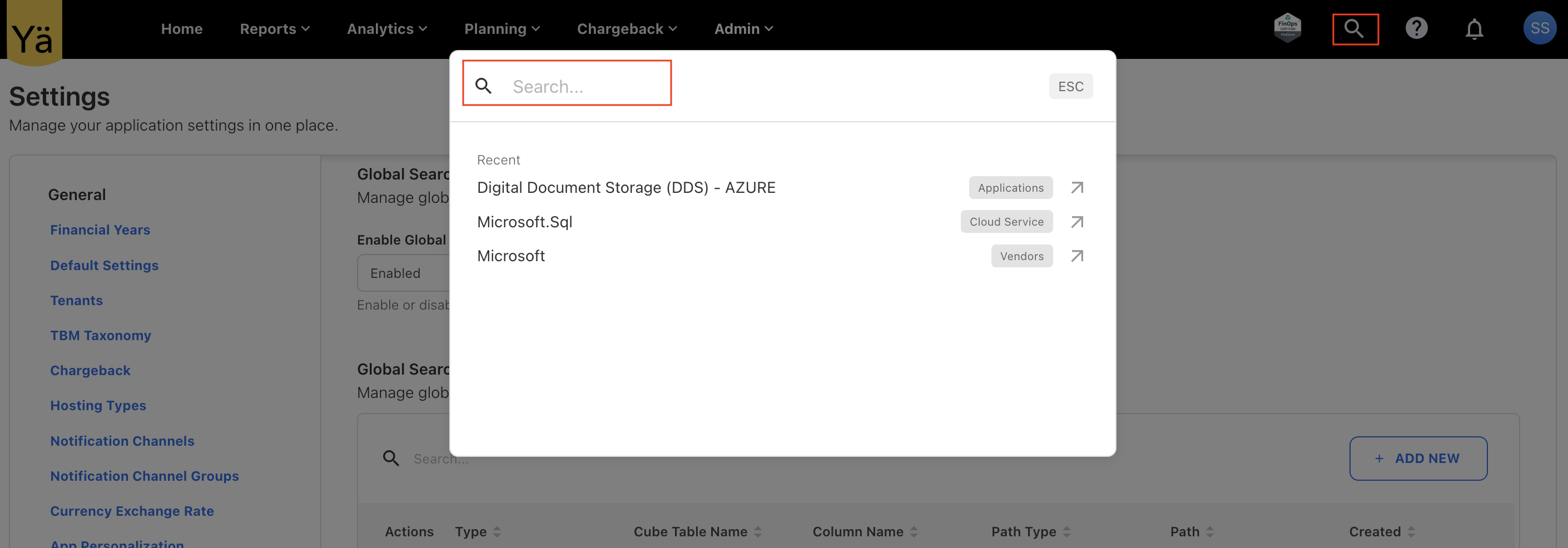Click inside the Search input field

[x=584, y=86]
